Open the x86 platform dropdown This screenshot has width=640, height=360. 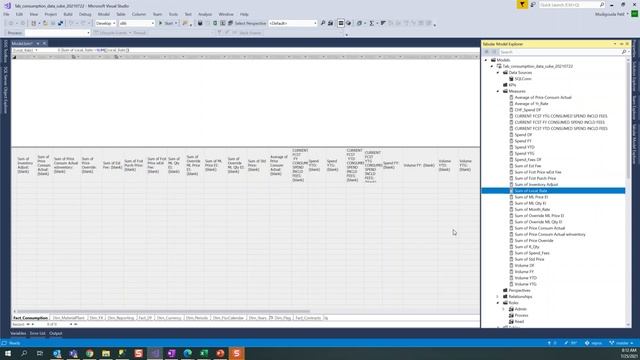(136, 23)
